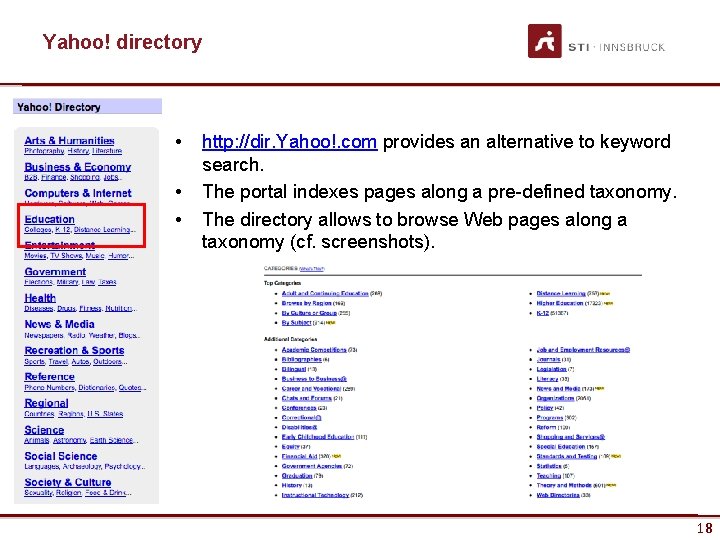720x540 pixels.
Task: Open K-12 in Top Categories list
Action: (543, 313)
